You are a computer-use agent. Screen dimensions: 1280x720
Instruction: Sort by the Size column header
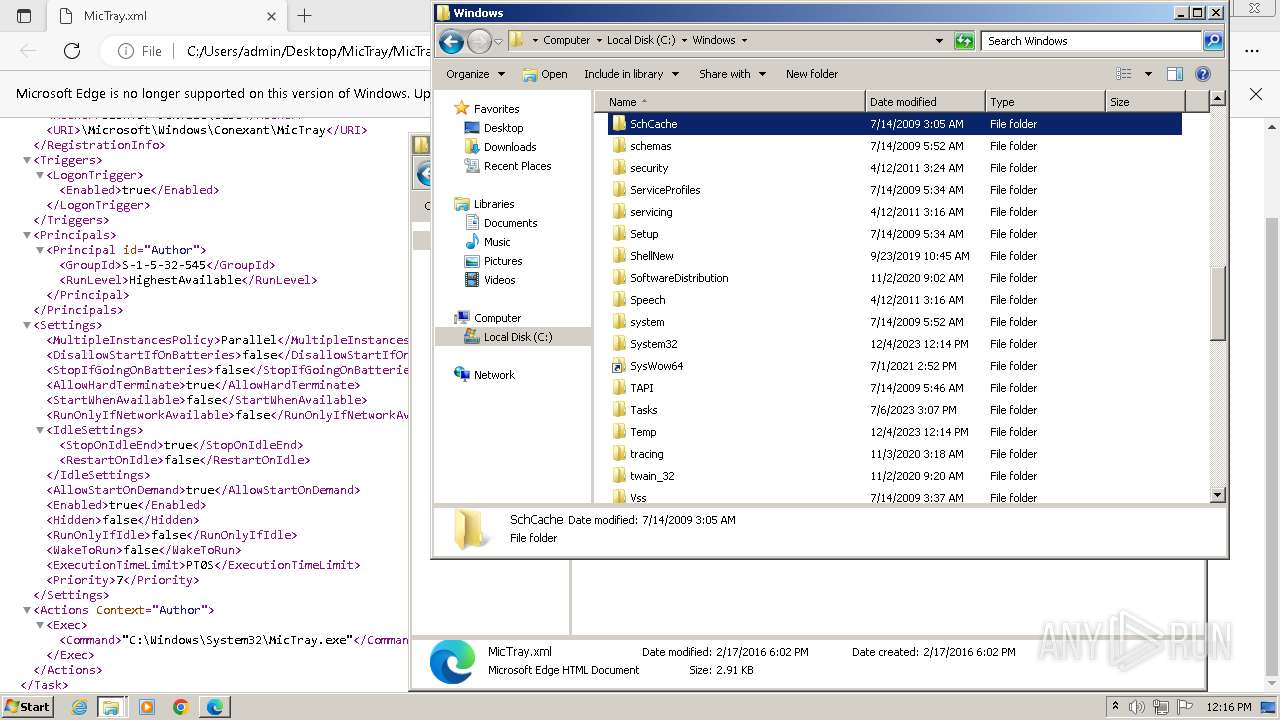pos(1145,102)
